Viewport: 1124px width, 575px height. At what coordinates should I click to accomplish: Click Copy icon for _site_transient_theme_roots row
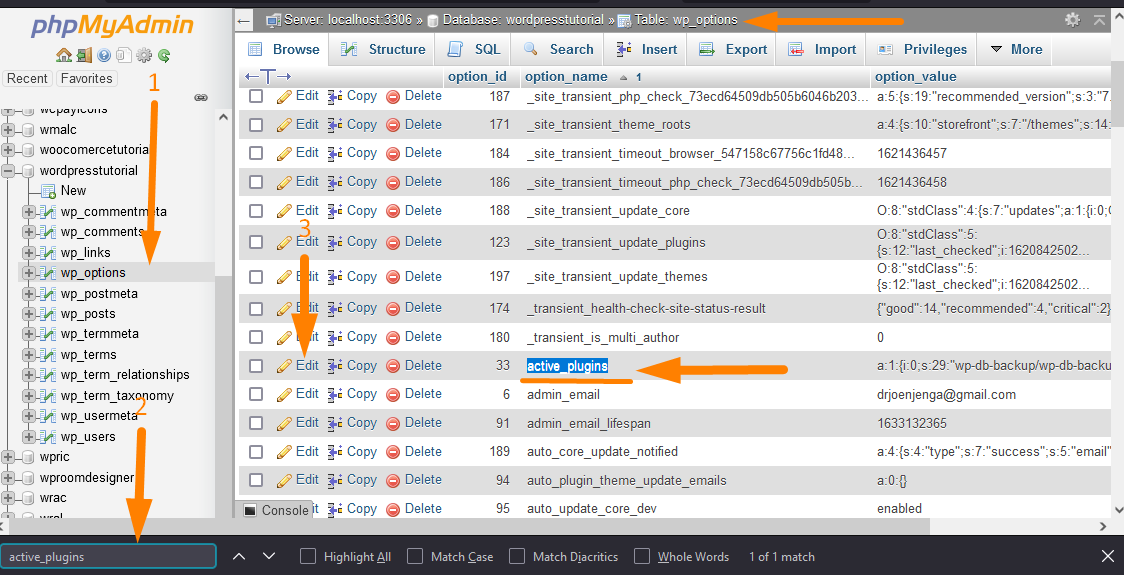pos(335,125)
